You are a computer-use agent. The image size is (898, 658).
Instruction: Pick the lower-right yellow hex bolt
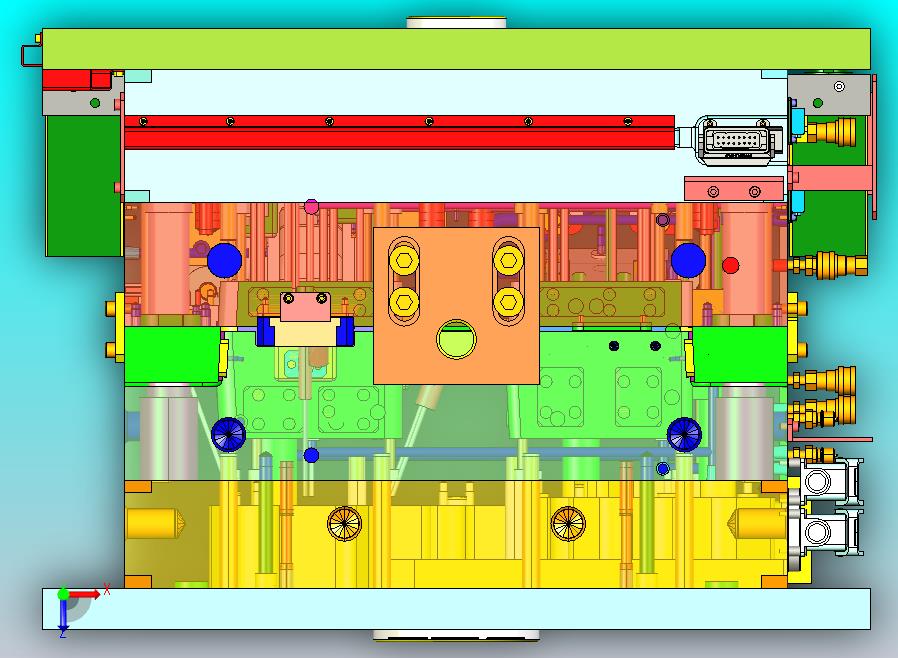507,301
